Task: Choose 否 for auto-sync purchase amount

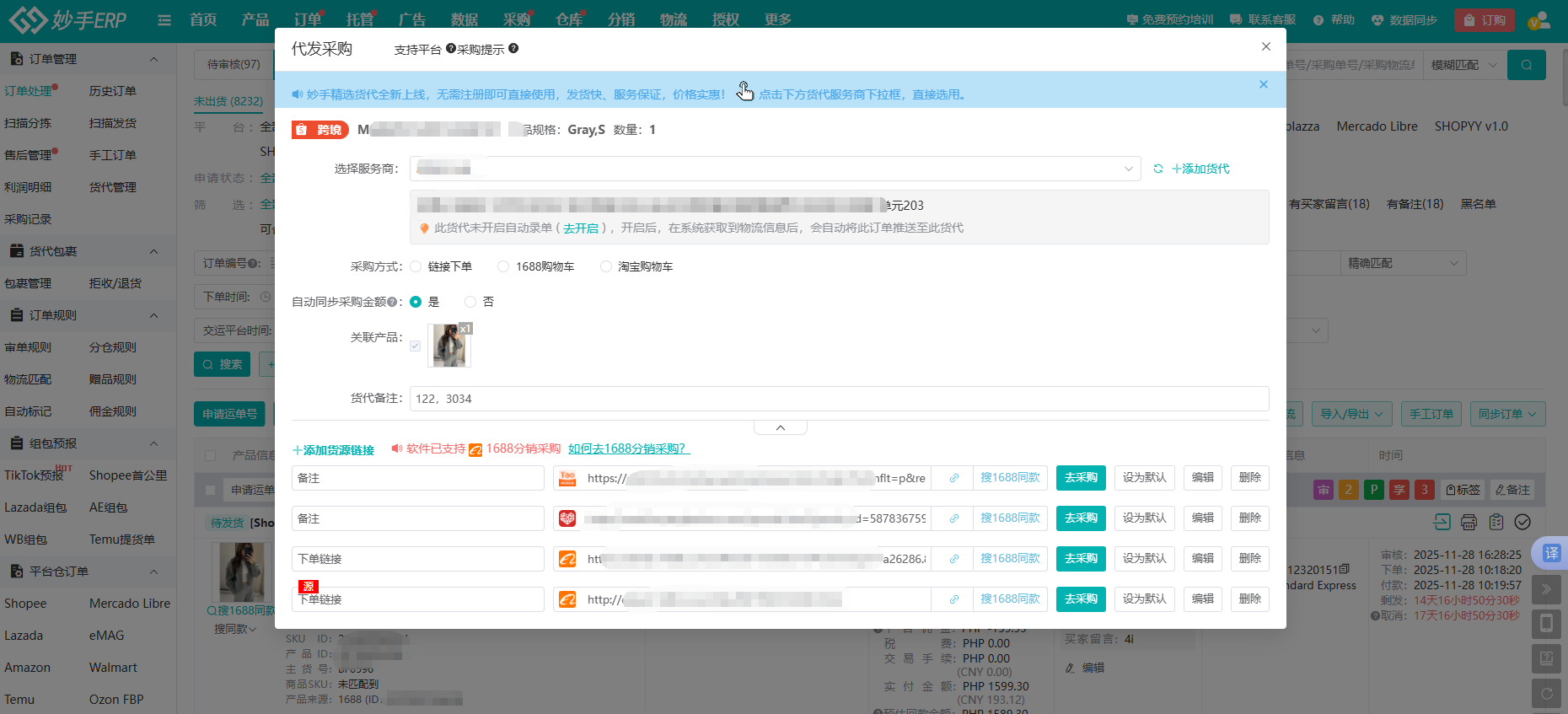Action: click(470, 302)
